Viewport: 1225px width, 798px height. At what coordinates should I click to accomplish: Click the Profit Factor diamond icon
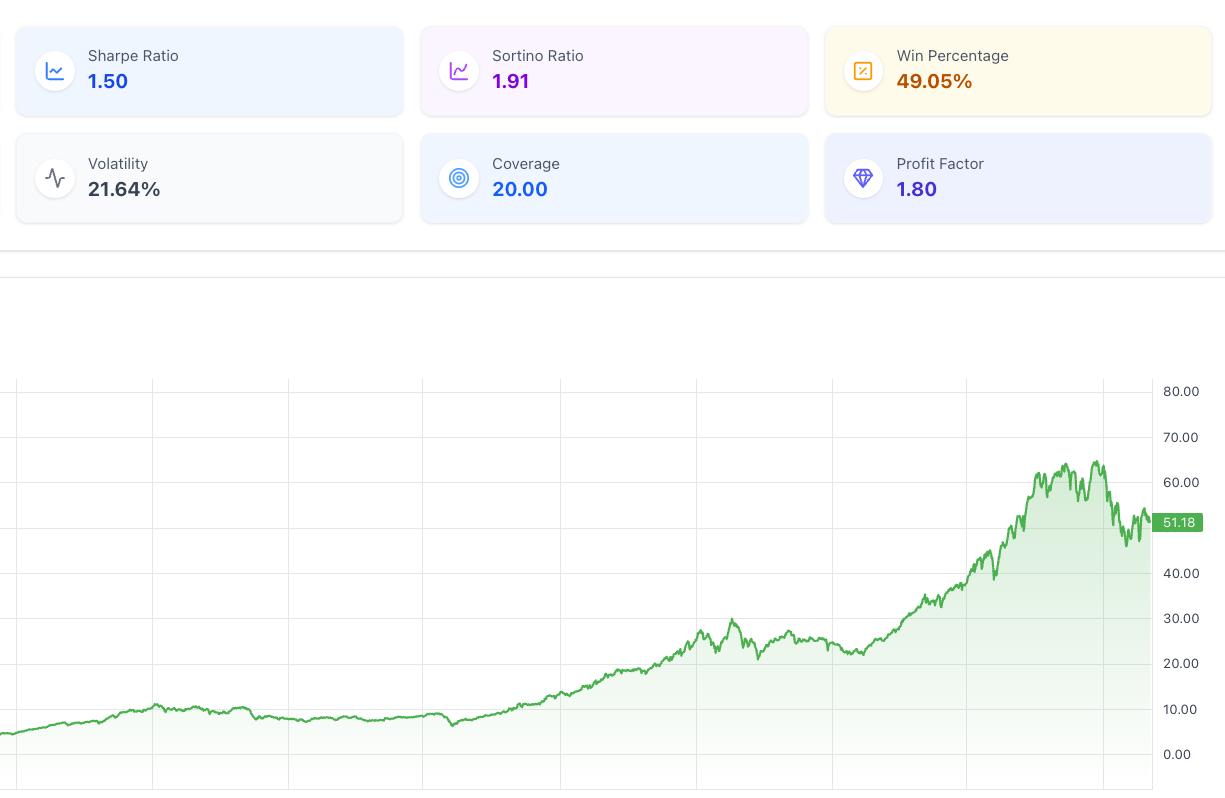863,177
